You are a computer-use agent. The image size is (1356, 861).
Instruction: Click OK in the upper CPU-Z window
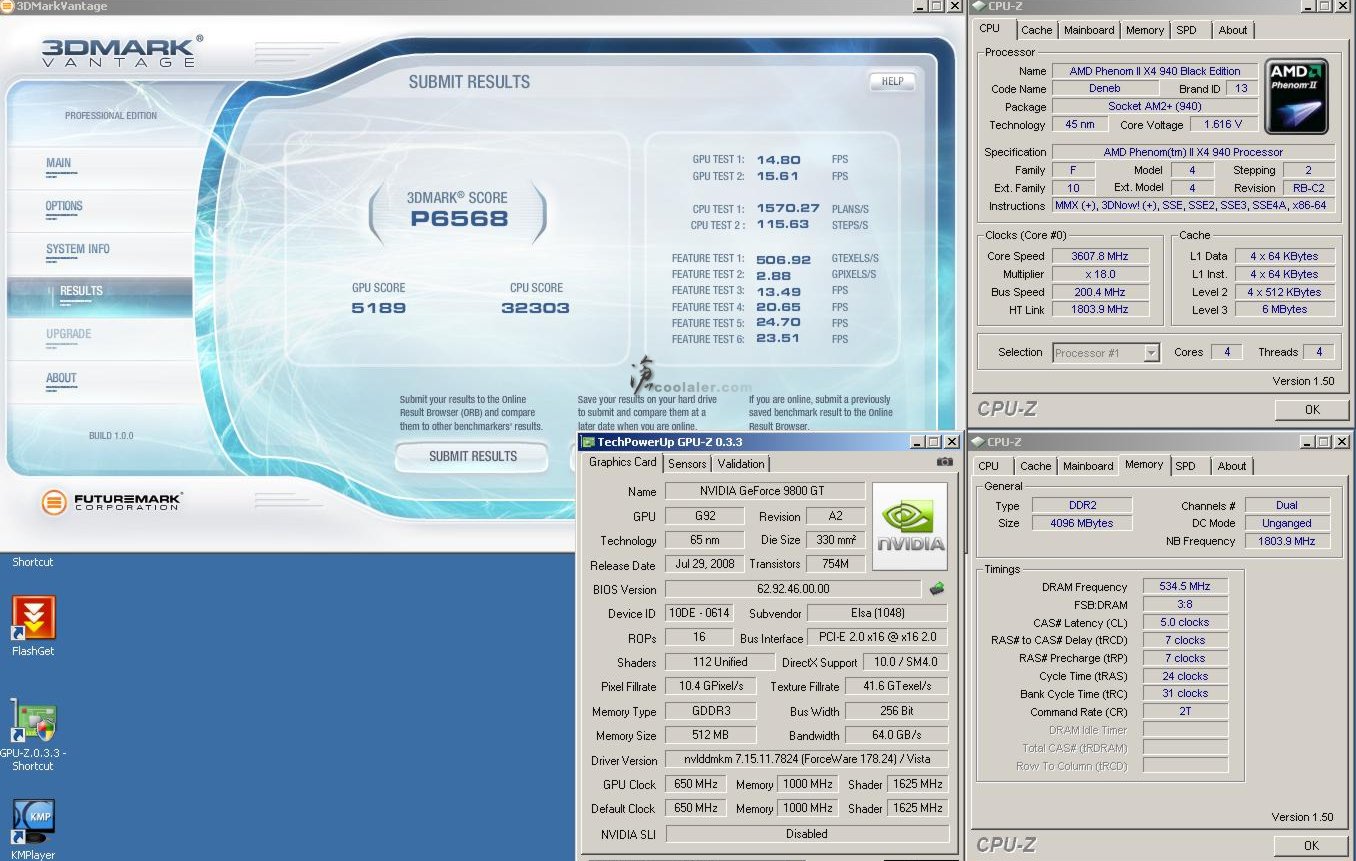tap(1311, 409)
